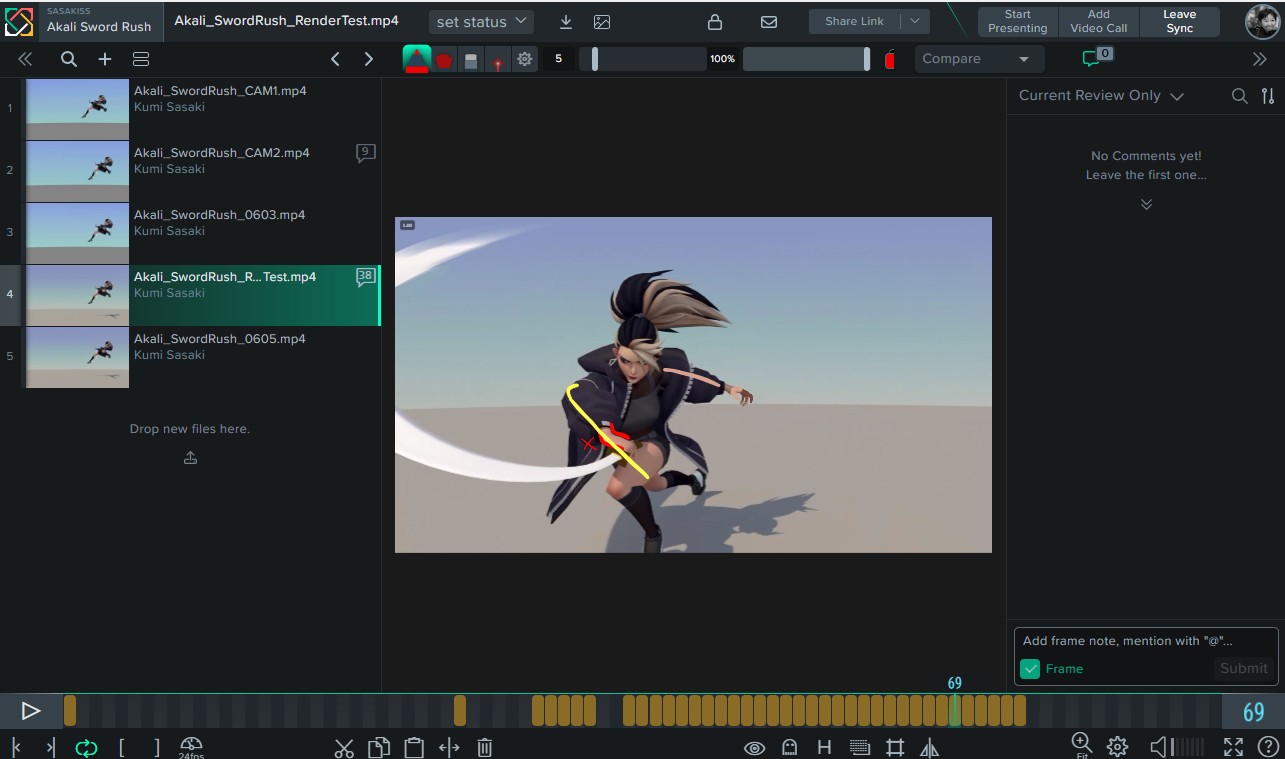The width and height of the screenshot is (1285, 759).
Task: Toggle the Frame checkbox for notes
Action: [x=1030, y=669]
